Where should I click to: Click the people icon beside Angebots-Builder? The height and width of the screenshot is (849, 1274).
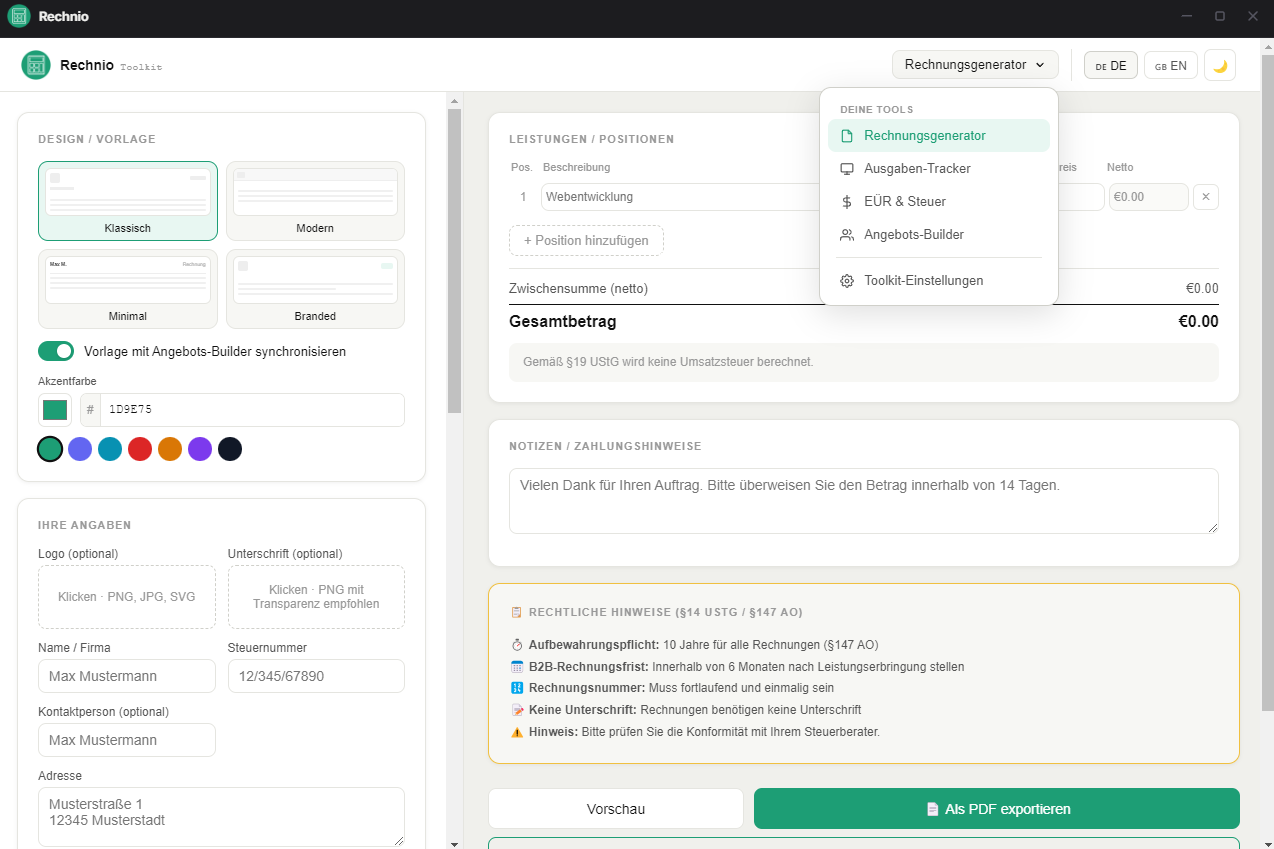[x=847, y=235]
